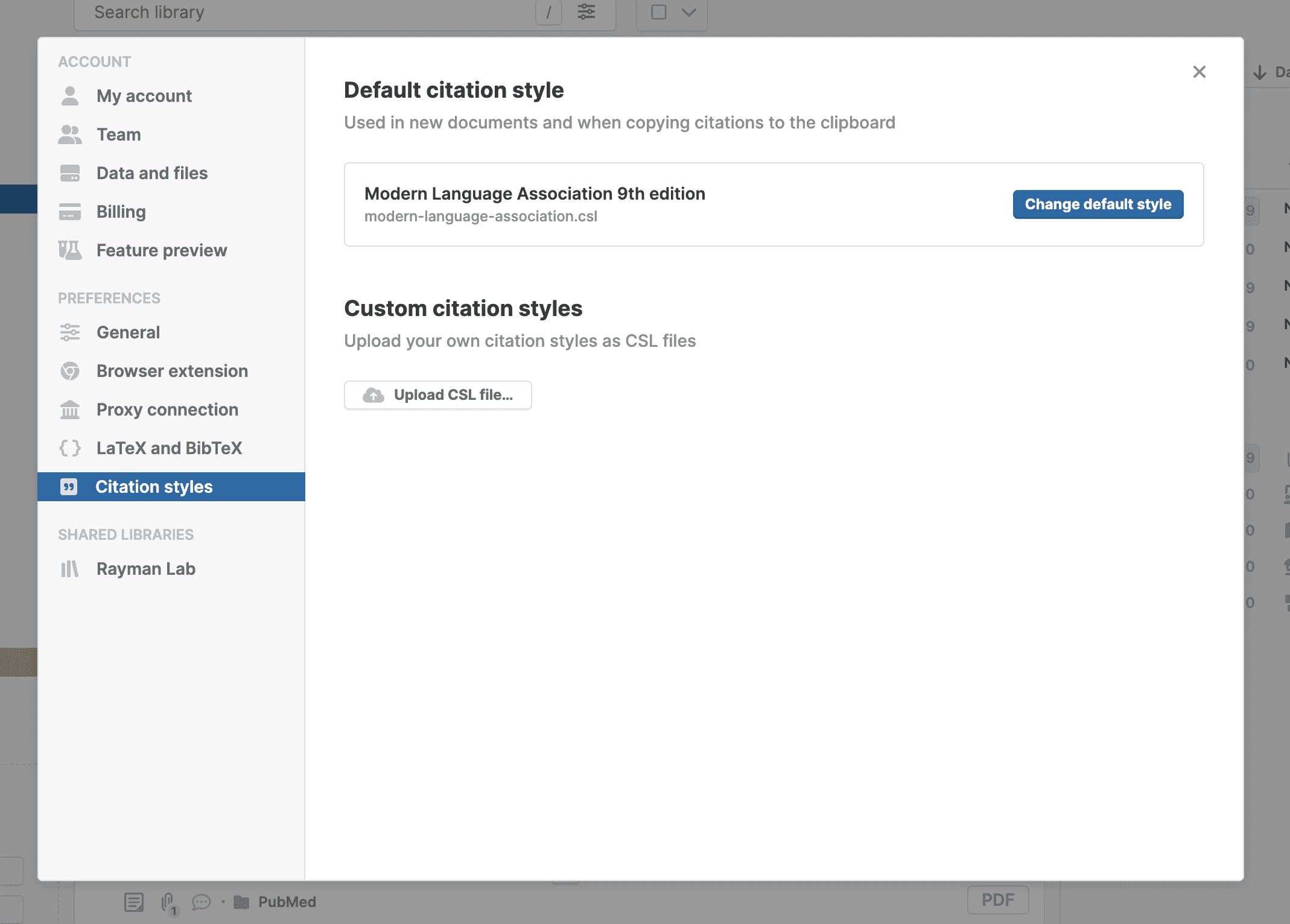The image size is (1290, 924).
Task: Open Billing via the card icon
Action: pos(70,212)
